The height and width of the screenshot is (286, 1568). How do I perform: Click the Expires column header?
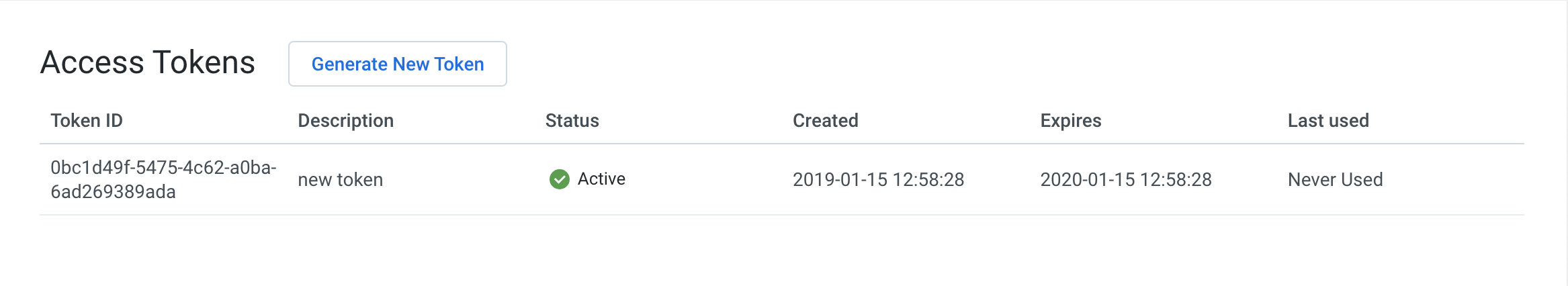click(1071, 121)
